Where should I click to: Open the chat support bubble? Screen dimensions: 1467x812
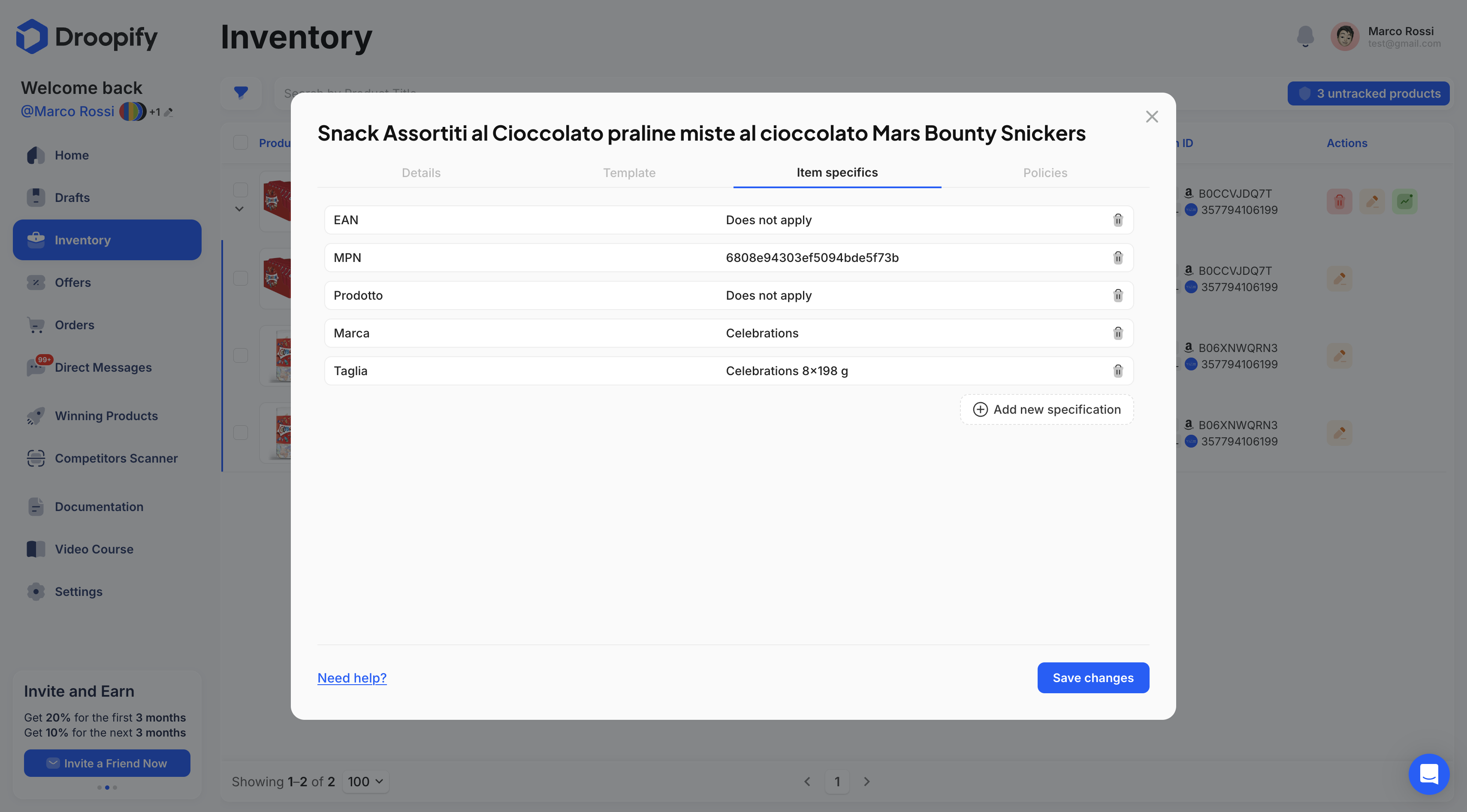[1429, 774]
